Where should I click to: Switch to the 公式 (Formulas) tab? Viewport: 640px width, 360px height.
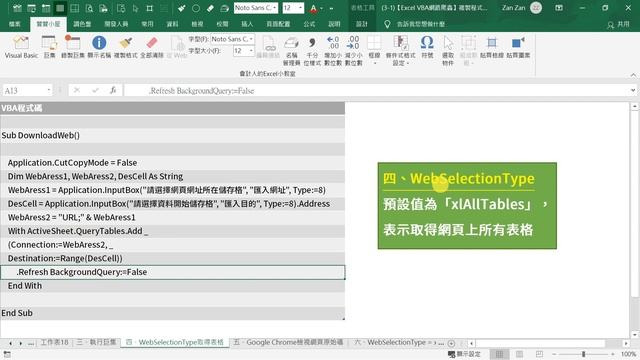(x=309, y=24)
